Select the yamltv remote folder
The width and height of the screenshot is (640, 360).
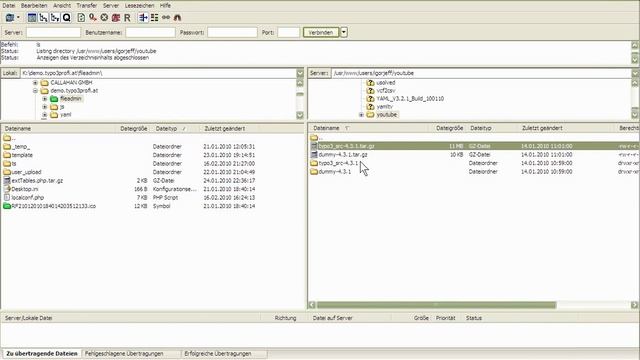point(384,107)
